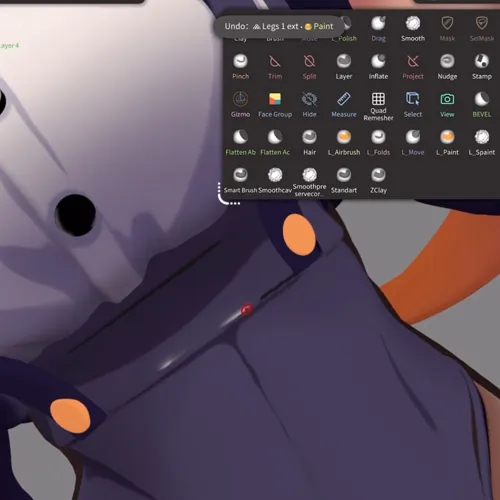Choose the Inflate sculpting tool
This screenshot has width=500, height=500.
click(x=378, y=67)
